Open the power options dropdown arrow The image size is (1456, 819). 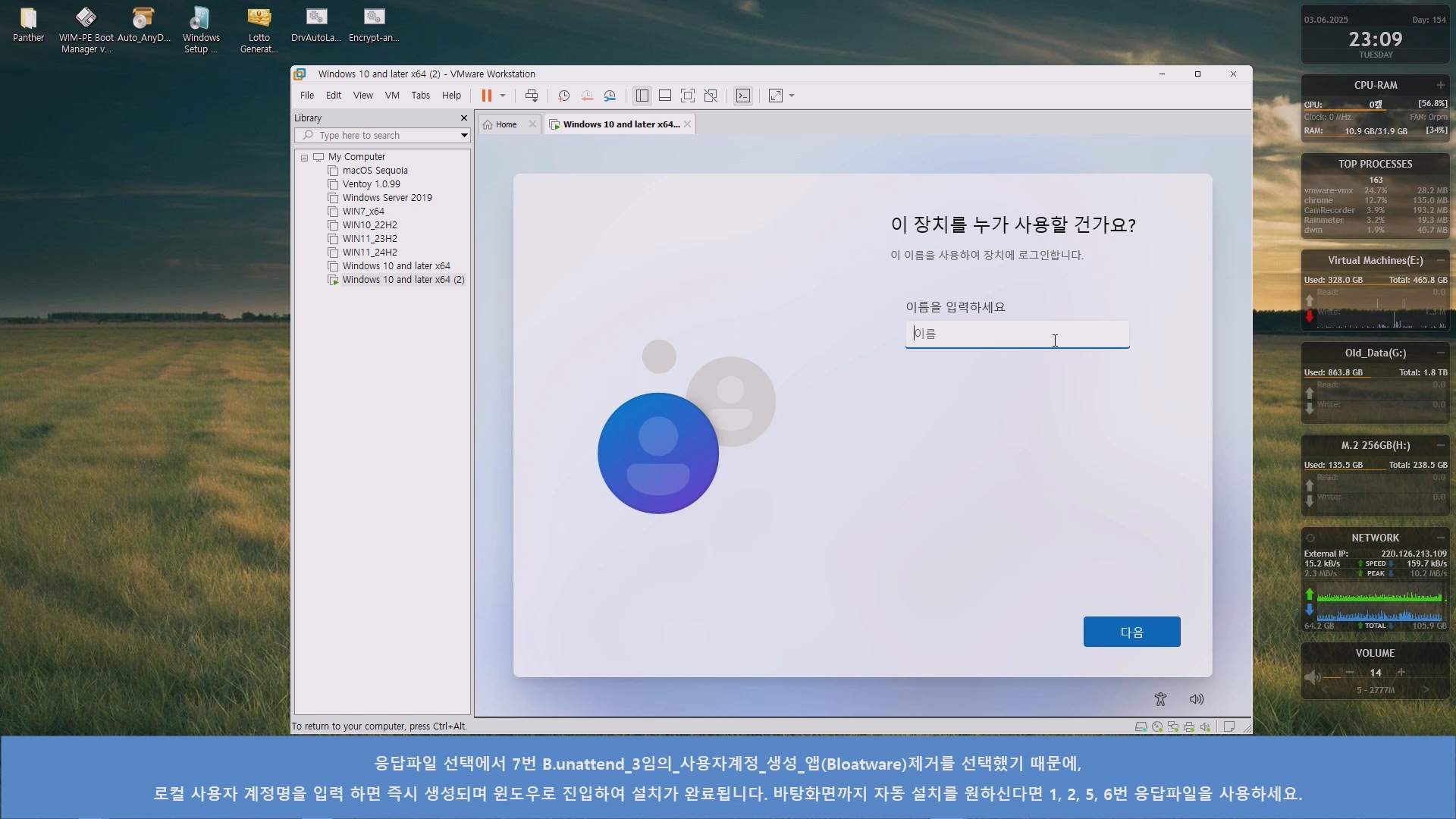503,96
